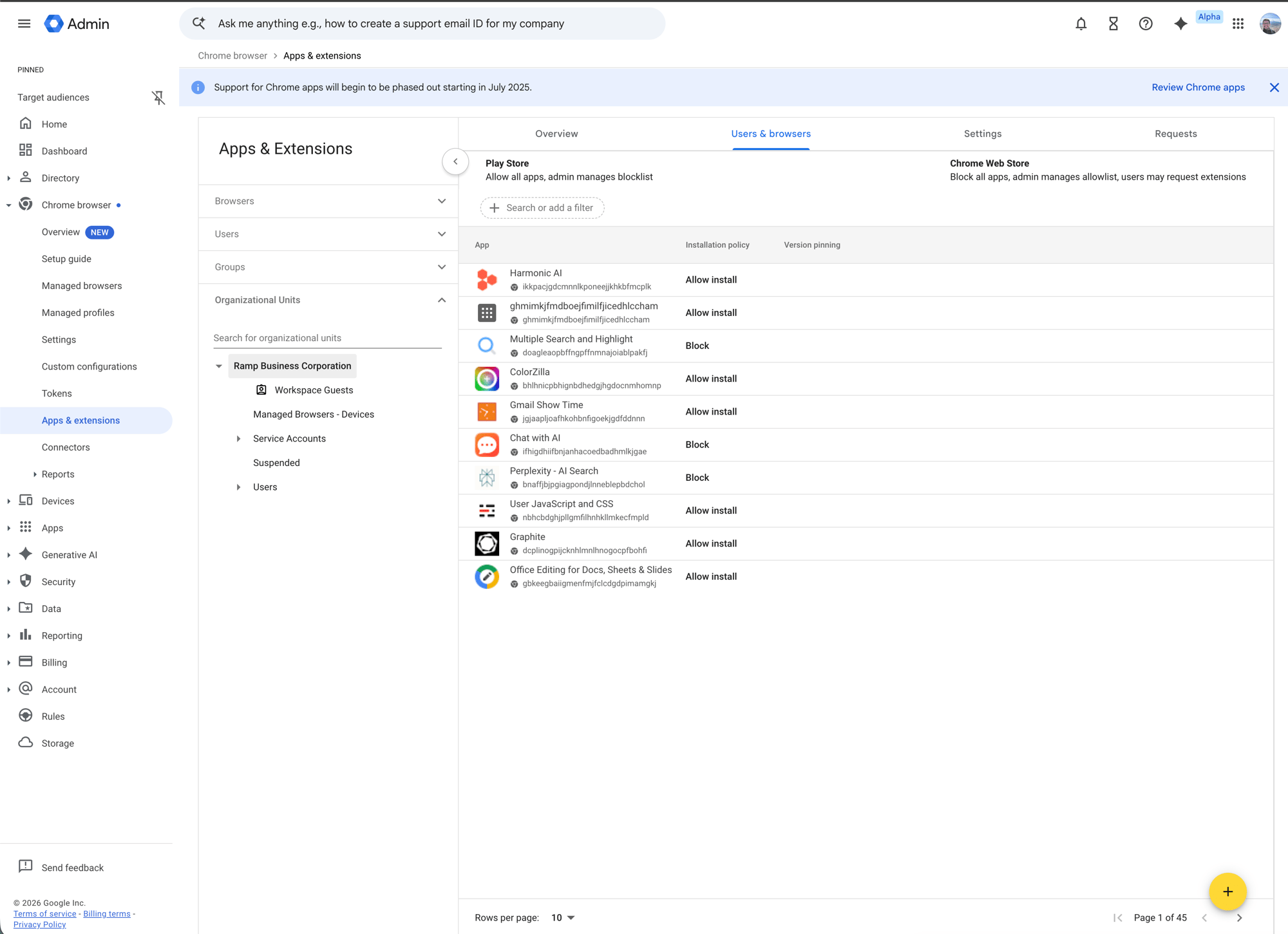Open the Google apps grid

tap(1238, 24)
